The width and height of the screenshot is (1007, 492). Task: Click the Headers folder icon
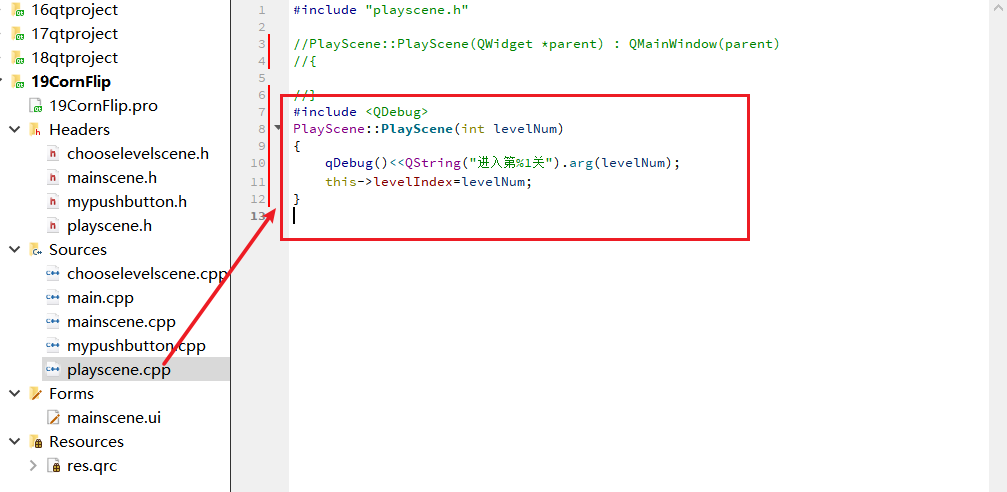point(35,130)
